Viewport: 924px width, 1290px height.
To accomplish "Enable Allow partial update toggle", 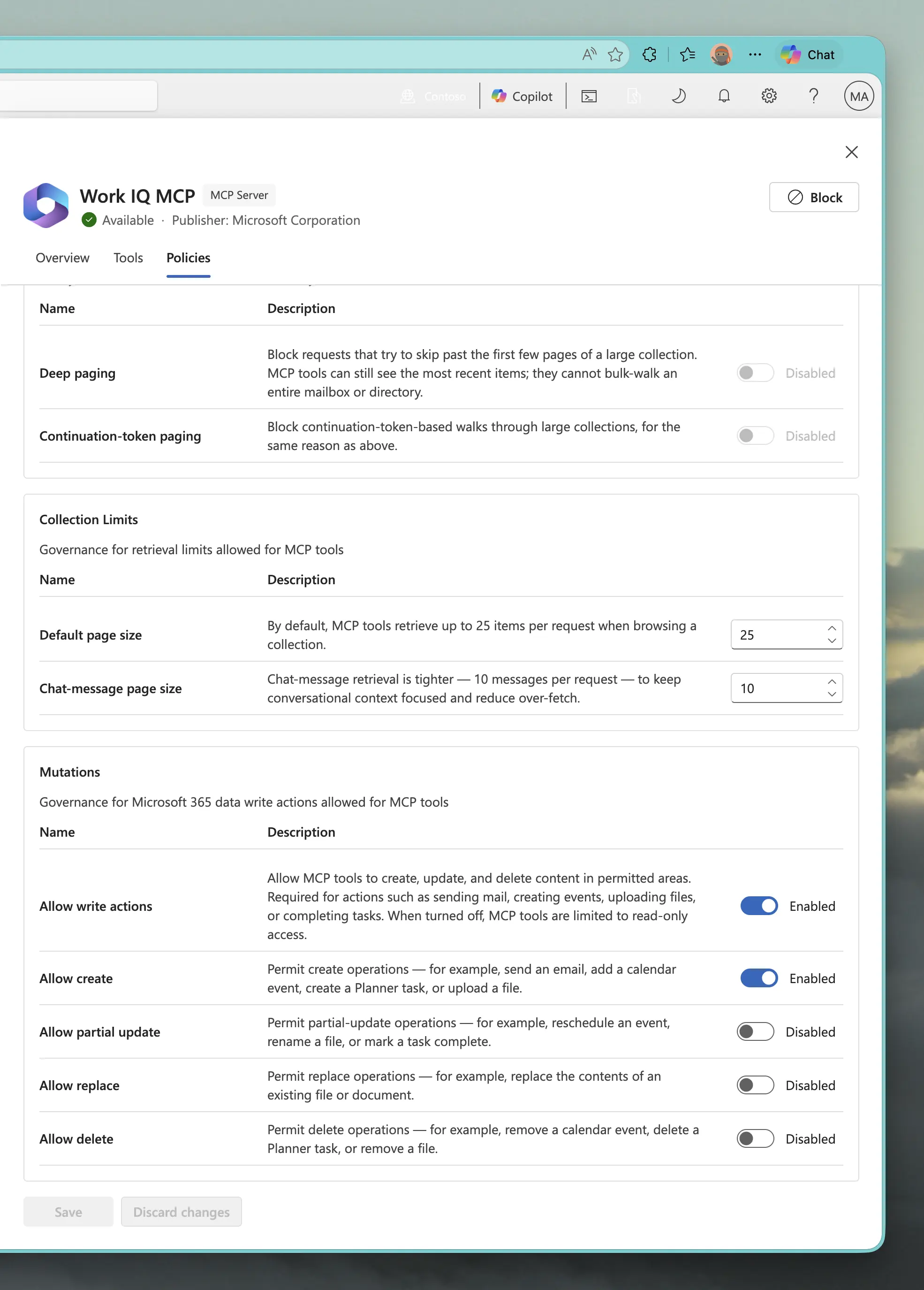I will (755, 1032).
